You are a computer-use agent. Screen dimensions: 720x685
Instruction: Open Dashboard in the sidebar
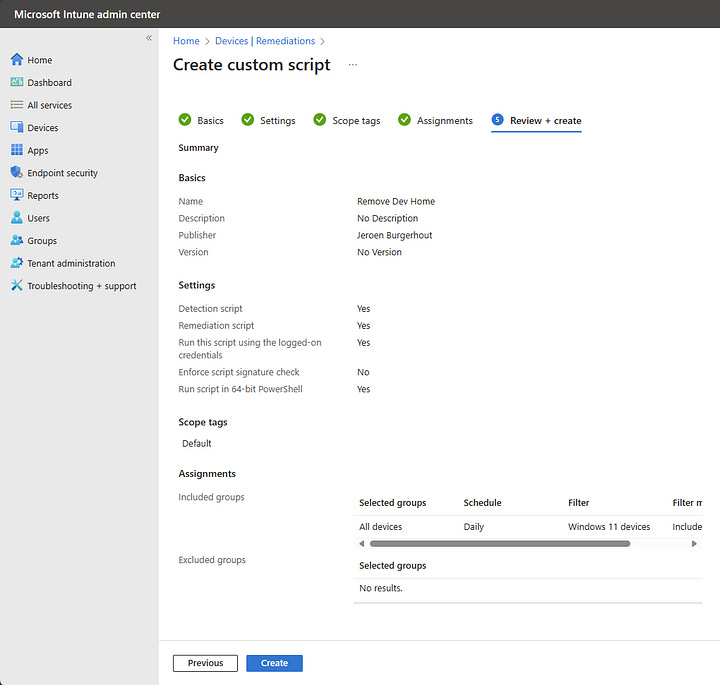[50, 83]
